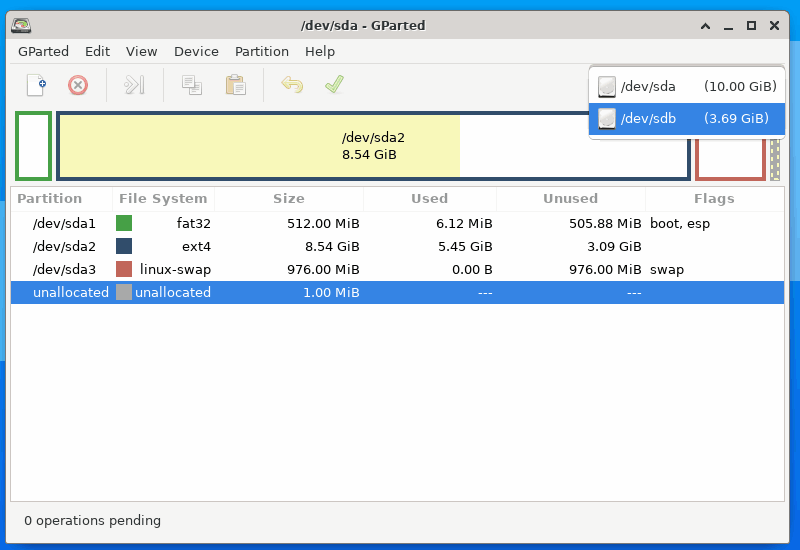Select the /dev/sda3 partition row

tap(397, 269)
